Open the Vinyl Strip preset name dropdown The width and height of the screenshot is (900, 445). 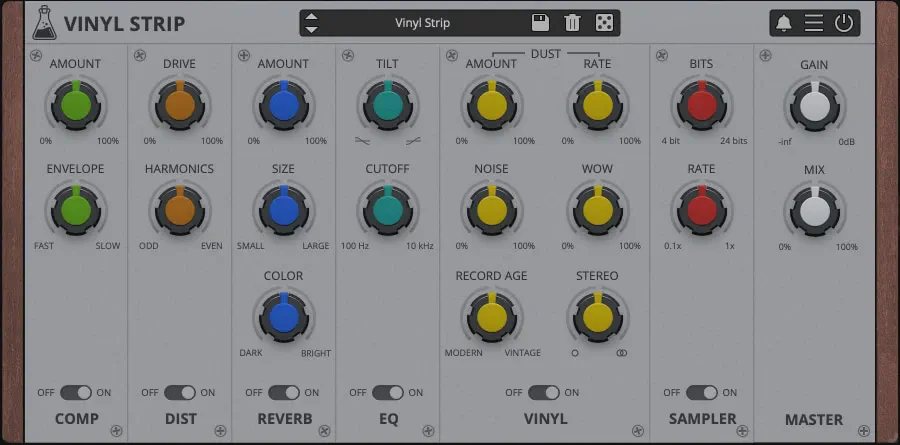422,23
